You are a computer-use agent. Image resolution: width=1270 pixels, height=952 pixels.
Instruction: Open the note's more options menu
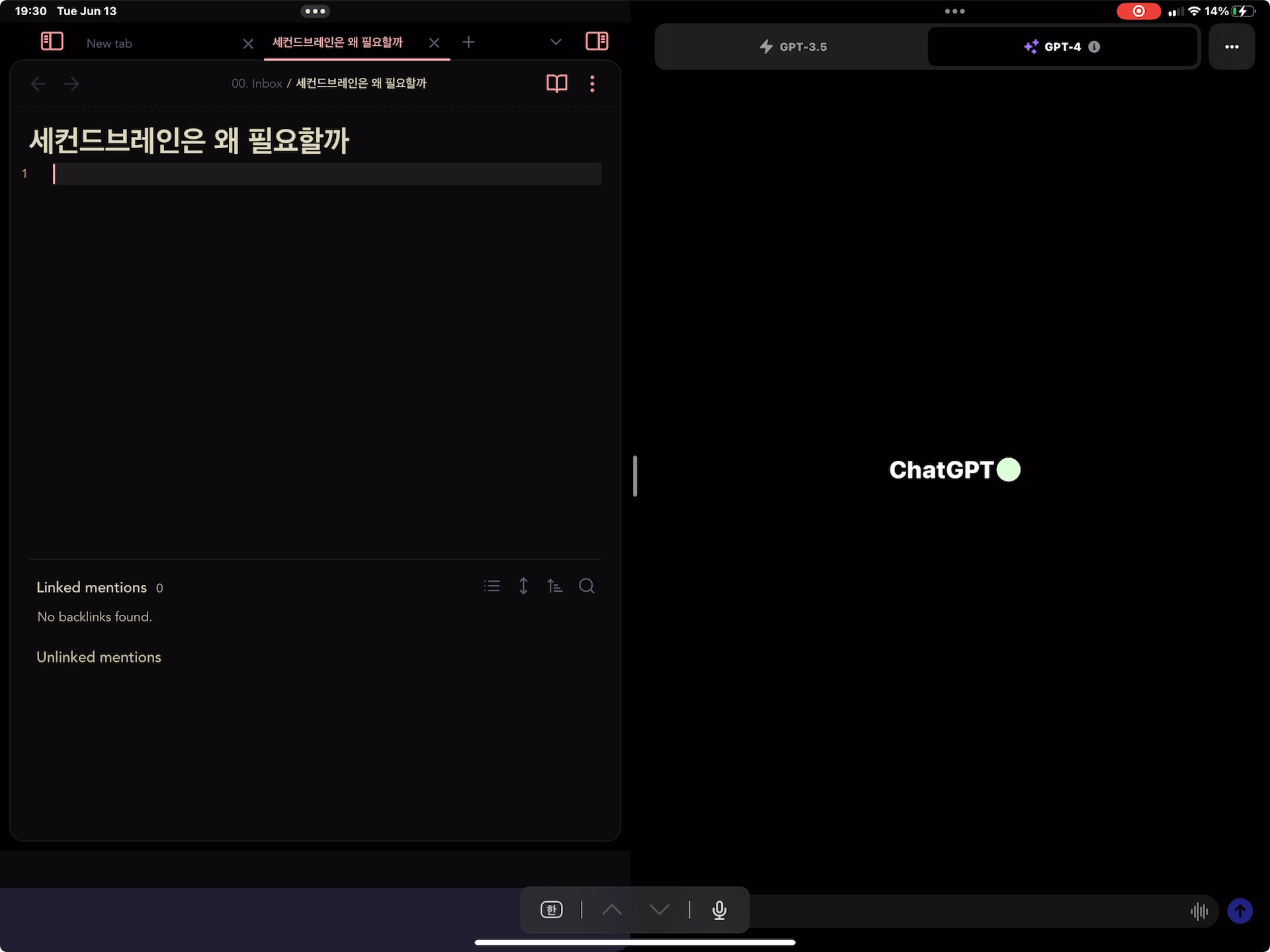(592, 83)
